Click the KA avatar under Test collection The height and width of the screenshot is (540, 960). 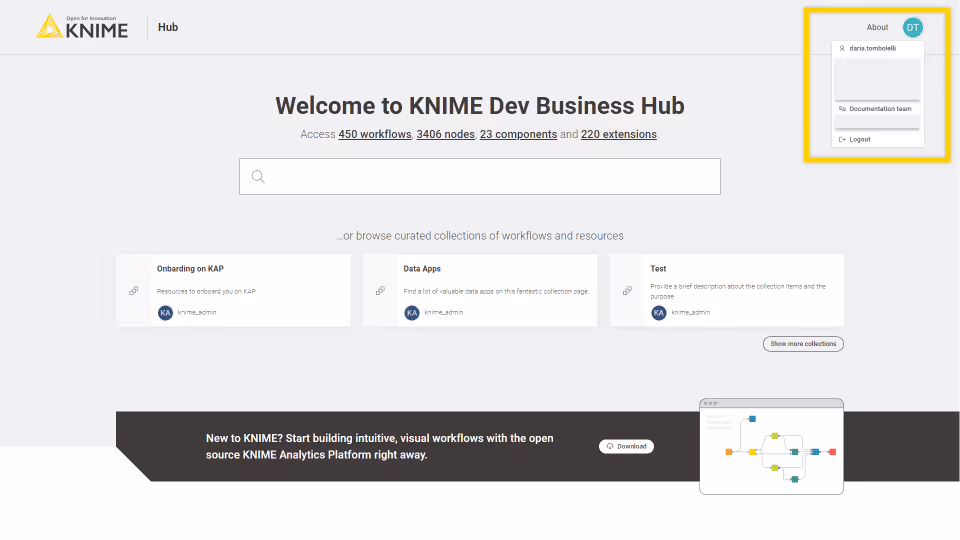pyautogui.click(x=658, y=313)
